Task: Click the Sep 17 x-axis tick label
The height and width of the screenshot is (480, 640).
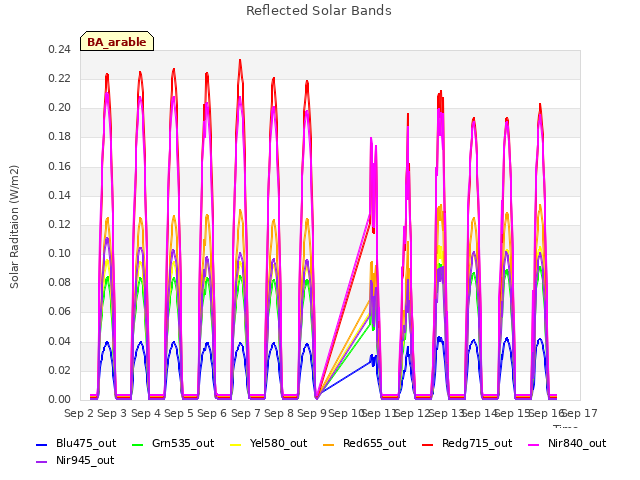Action: coord(580,413)
